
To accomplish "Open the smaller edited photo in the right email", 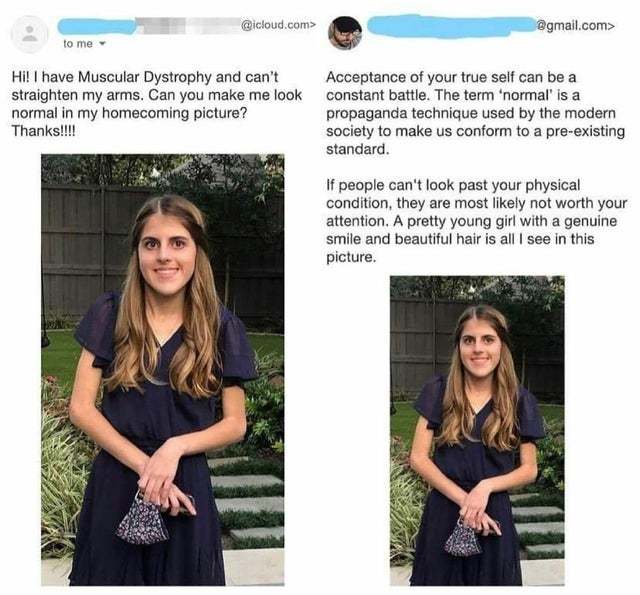I will click(476, 430).
